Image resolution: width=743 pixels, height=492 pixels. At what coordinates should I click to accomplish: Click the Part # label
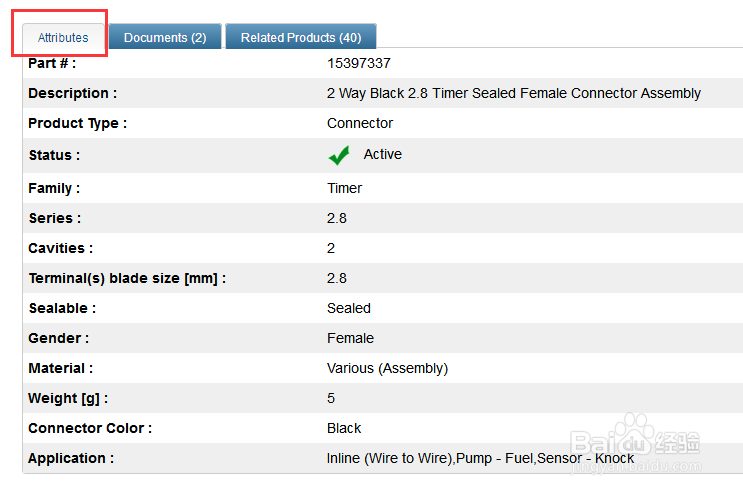click(x=52, y=63)
